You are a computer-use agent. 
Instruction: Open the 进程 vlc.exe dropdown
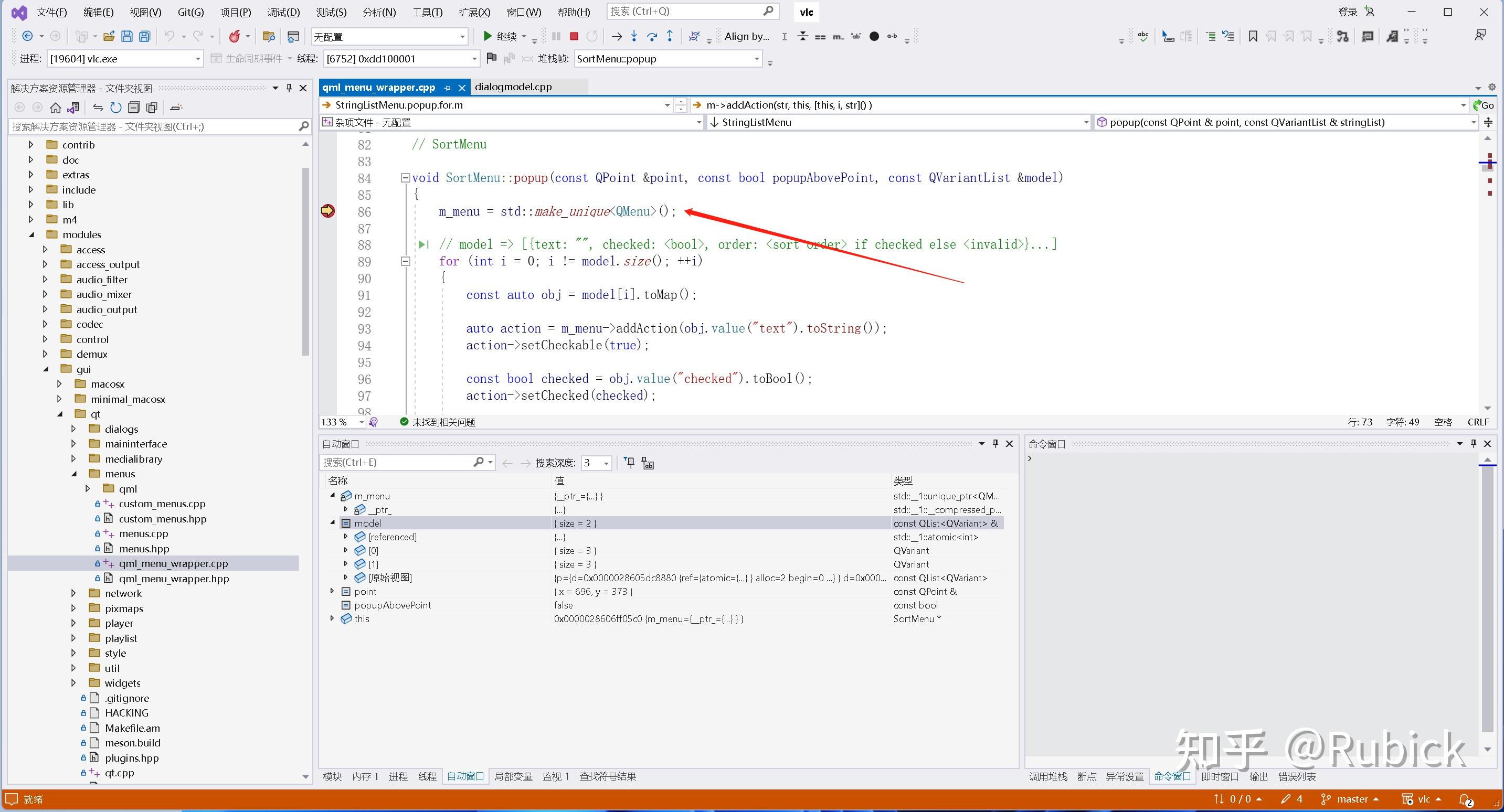(197, 58)
